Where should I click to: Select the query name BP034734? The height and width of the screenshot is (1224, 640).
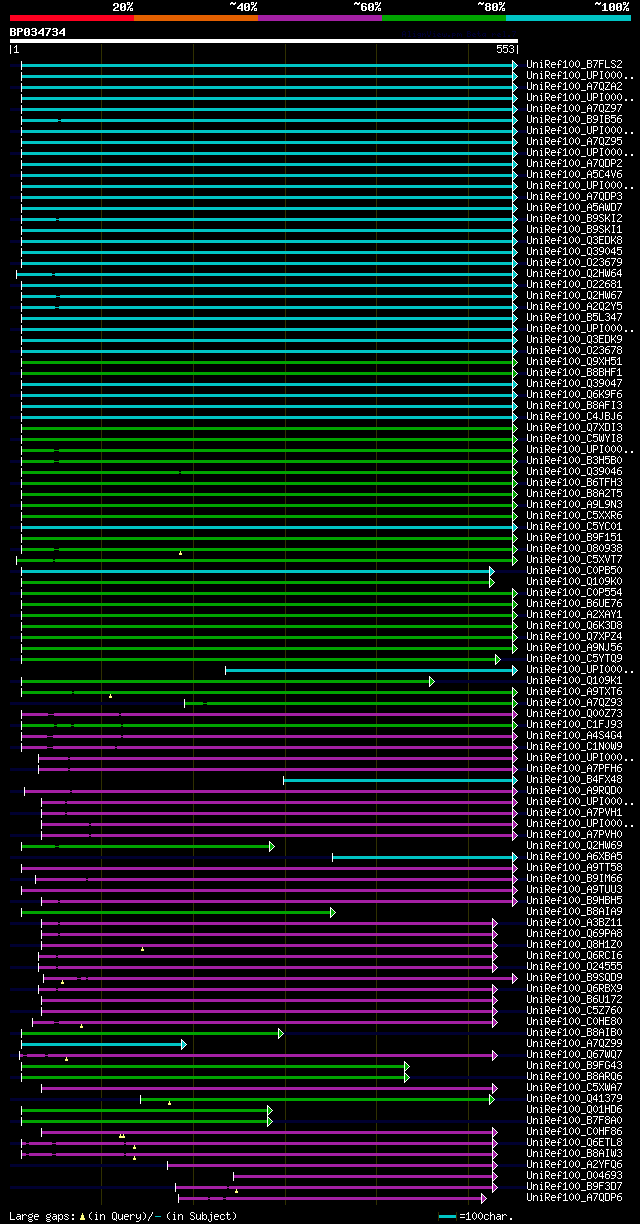pos(38,32)
